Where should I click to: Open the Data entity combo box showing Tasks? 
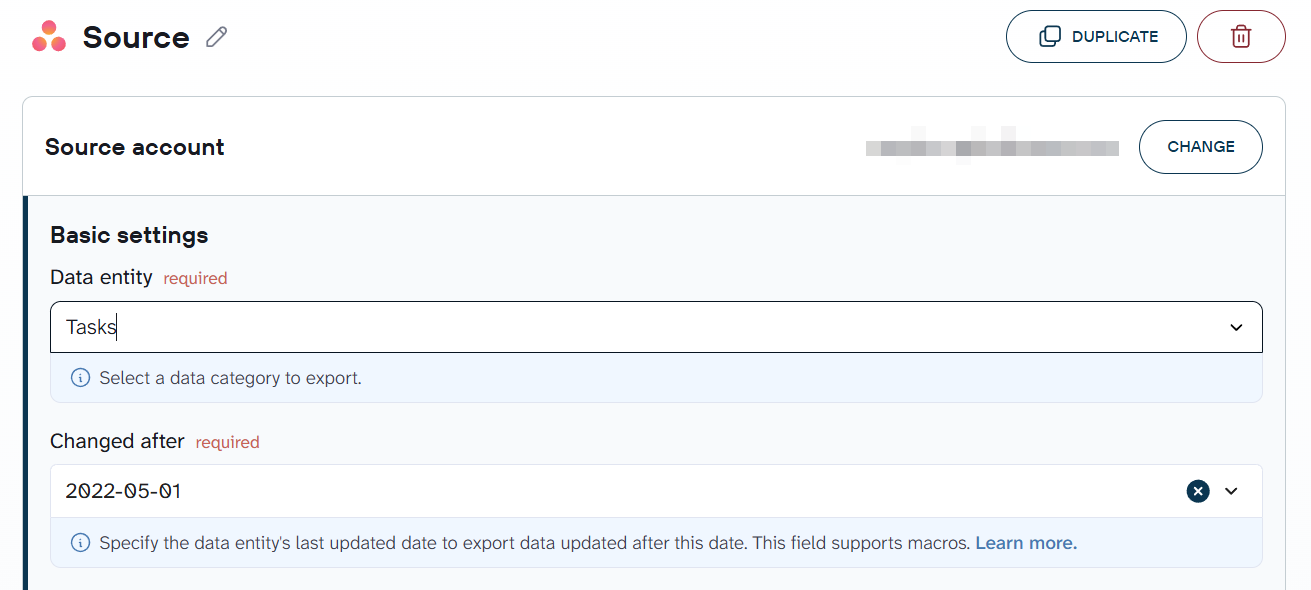click(x=656, y=327)
